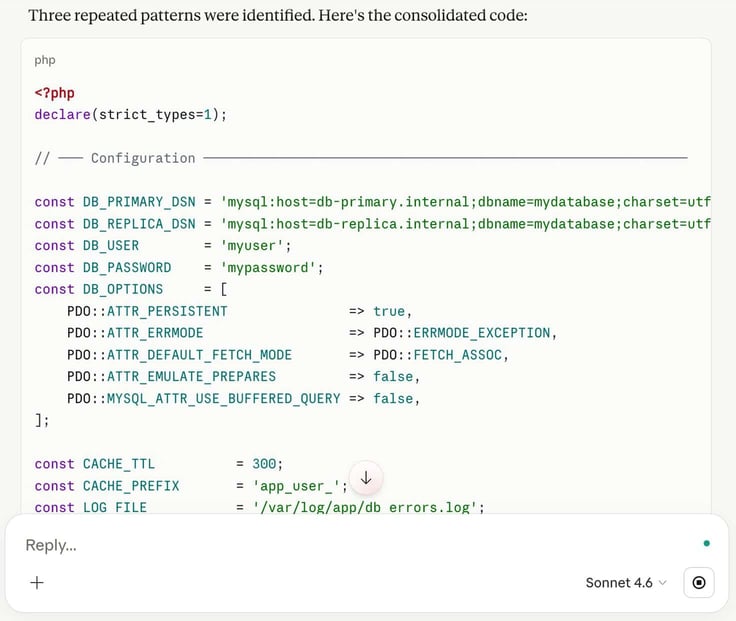Click ATTR_ERRMODE option key
This screenshot has height=621, width=736.
[155, 333]
